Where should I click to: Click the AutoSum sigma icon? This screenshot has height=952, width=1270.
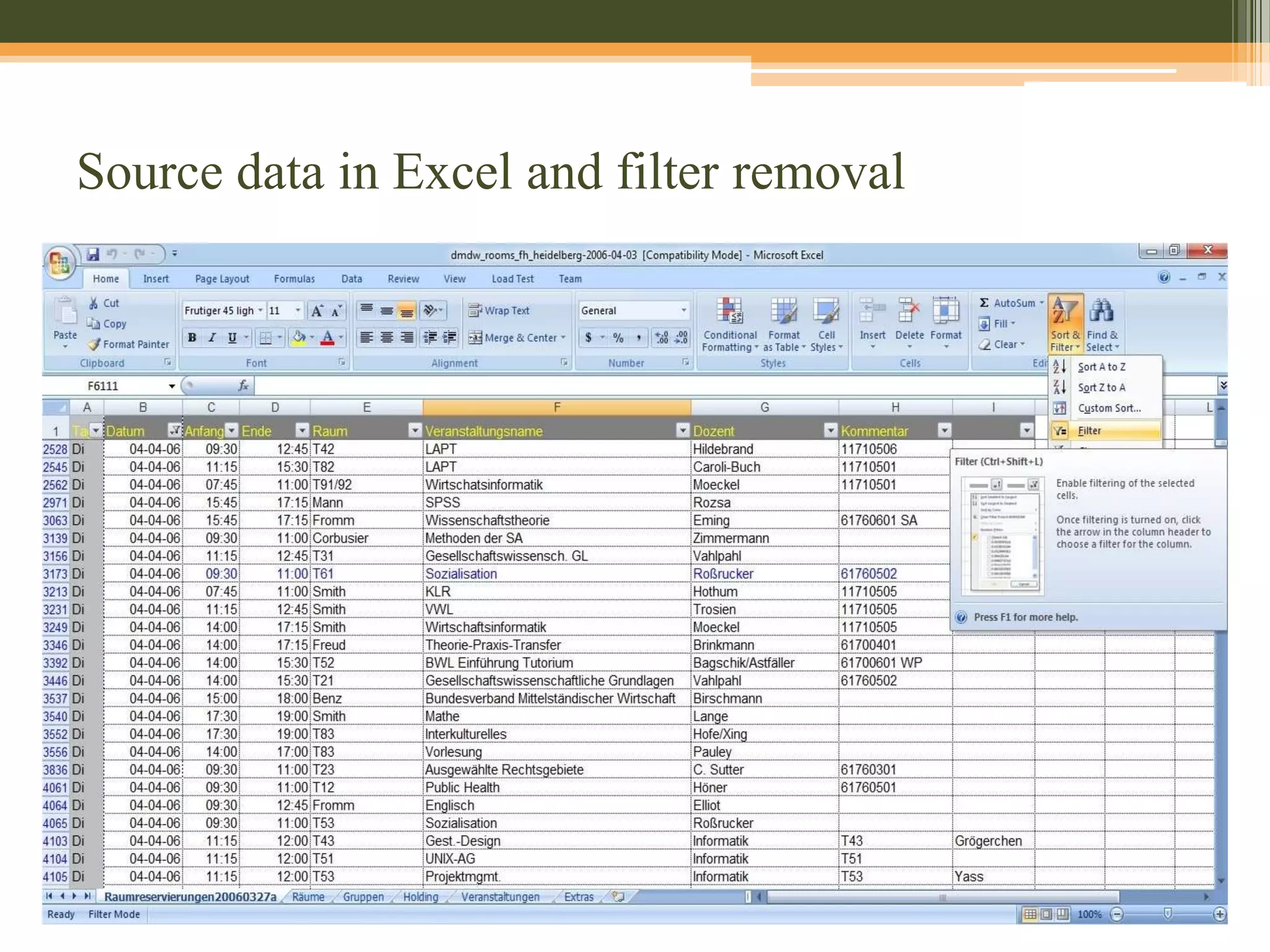click(x=984, y=303)
